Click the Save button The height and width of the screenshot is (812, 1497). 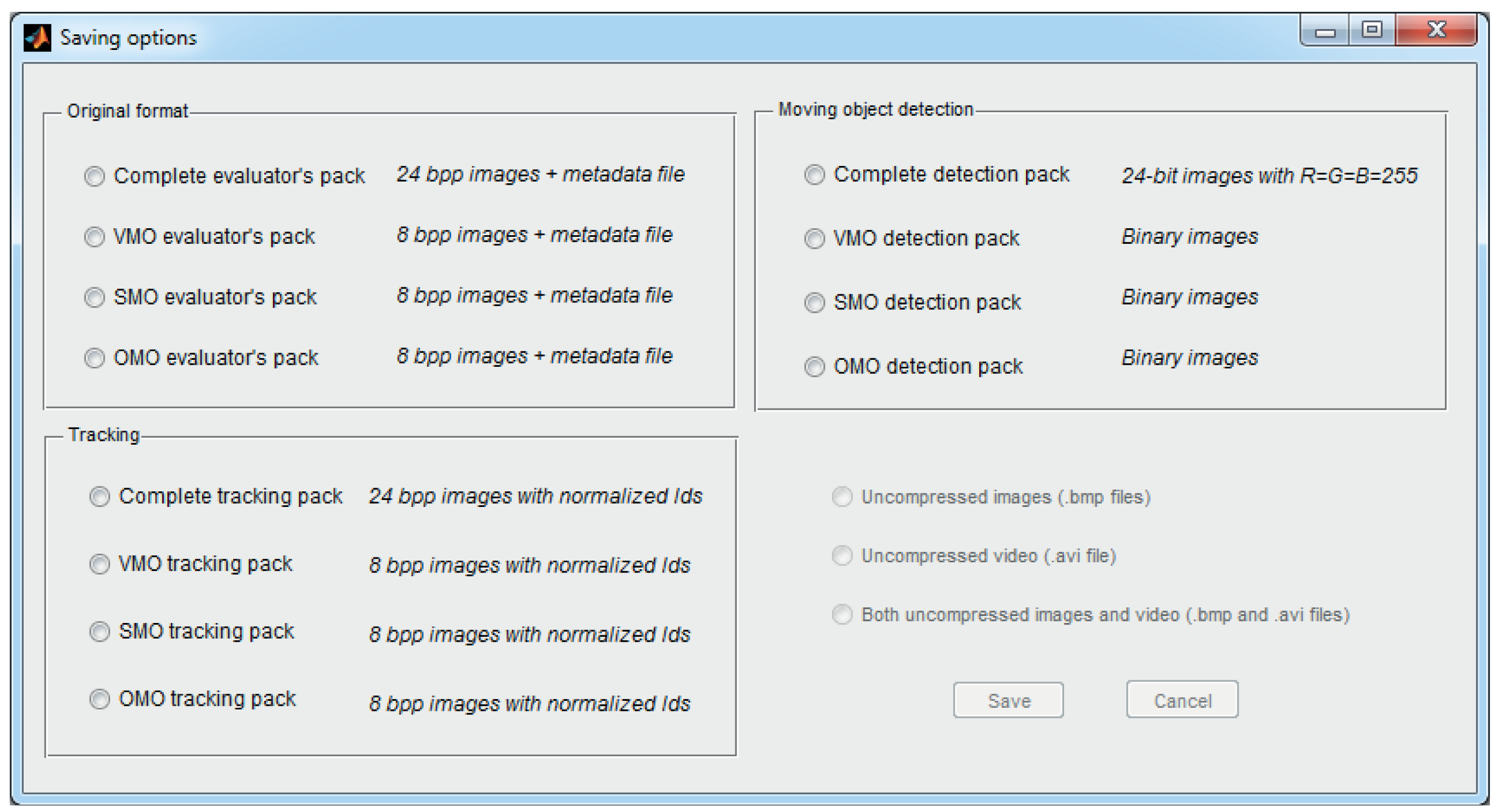(x=1008, y=700)
